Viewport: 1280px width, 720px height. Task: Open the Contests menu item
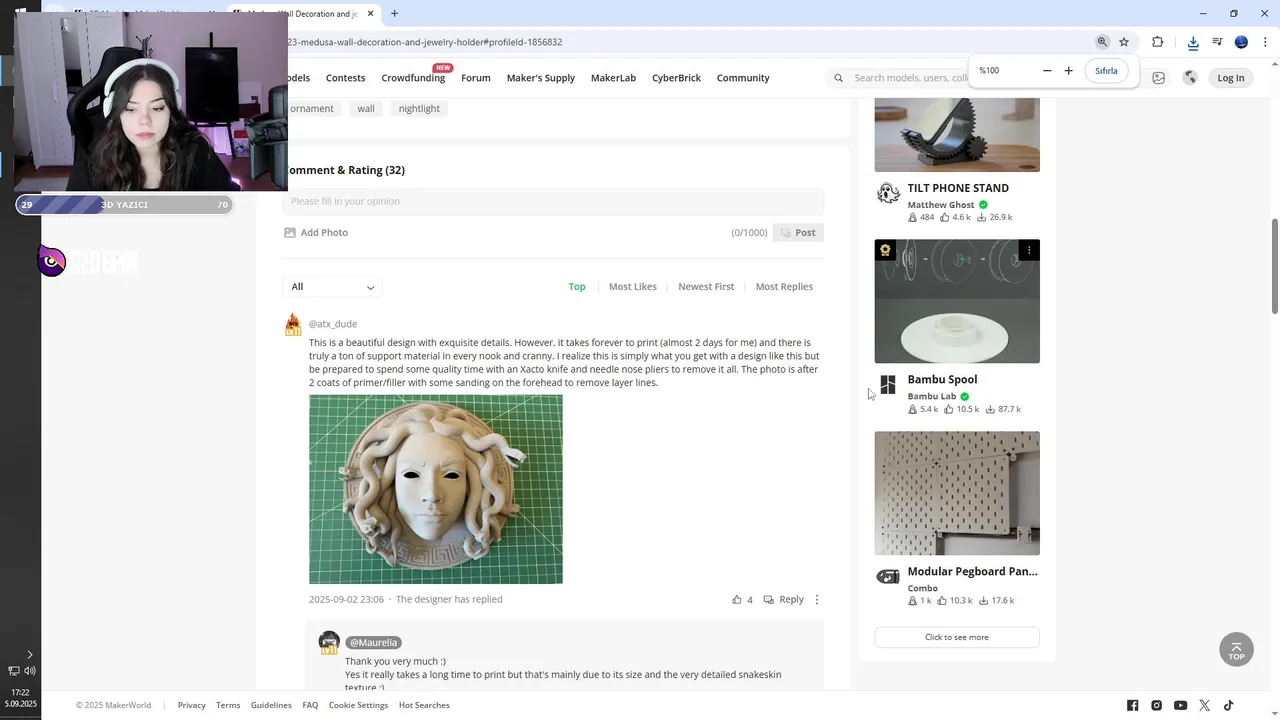(x=345, y=78)
